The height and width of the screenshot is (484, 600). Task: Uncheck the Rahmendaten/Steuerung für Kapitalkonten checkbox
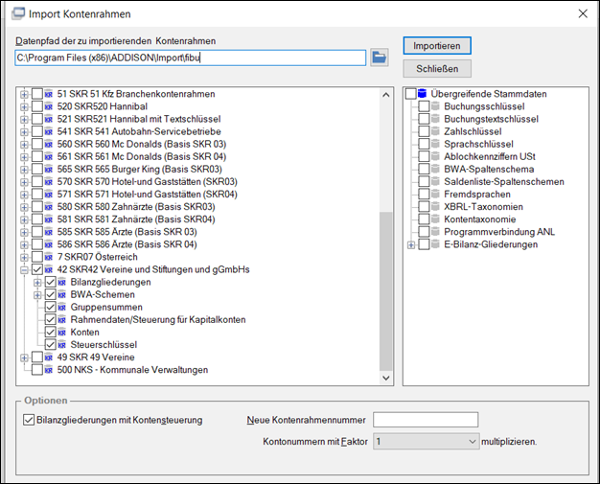click(x=51, y=320)
